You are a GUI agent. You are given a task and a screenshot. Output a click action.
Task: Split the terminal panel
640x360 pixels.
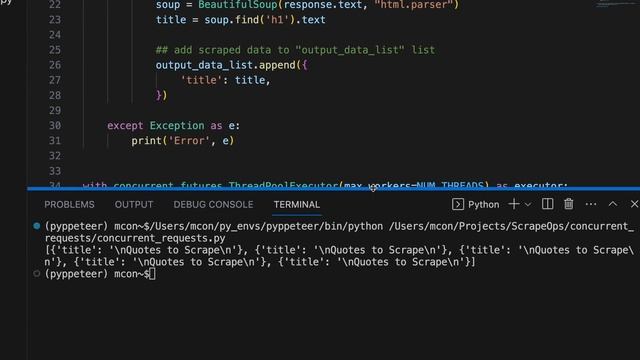[x=547, y=204]
